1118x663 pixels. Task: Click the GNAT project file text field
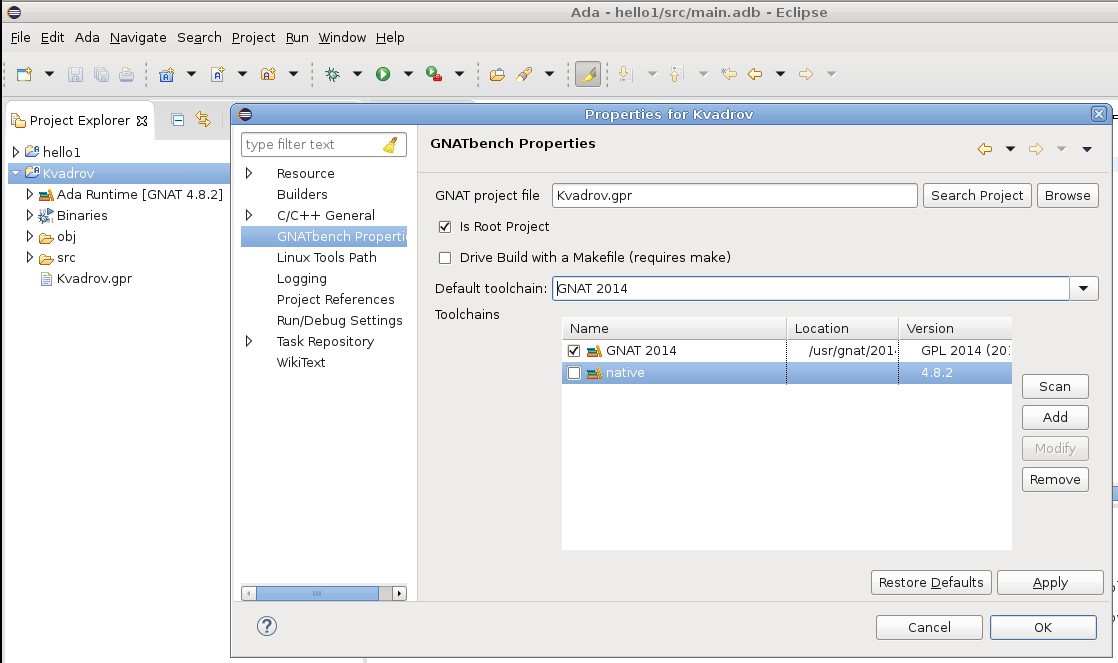[x=734, y=195]
